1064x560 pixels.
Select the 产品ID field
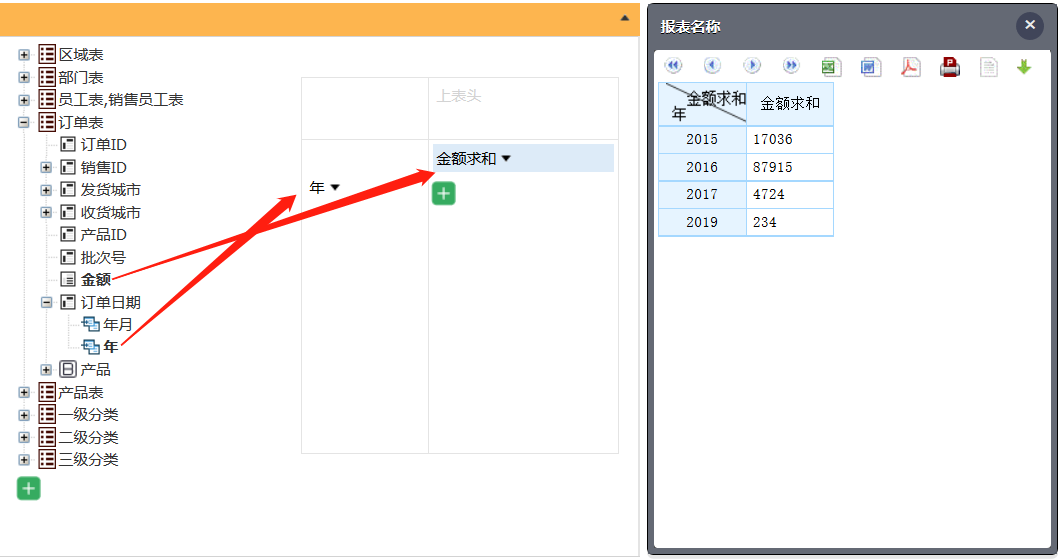103,235
